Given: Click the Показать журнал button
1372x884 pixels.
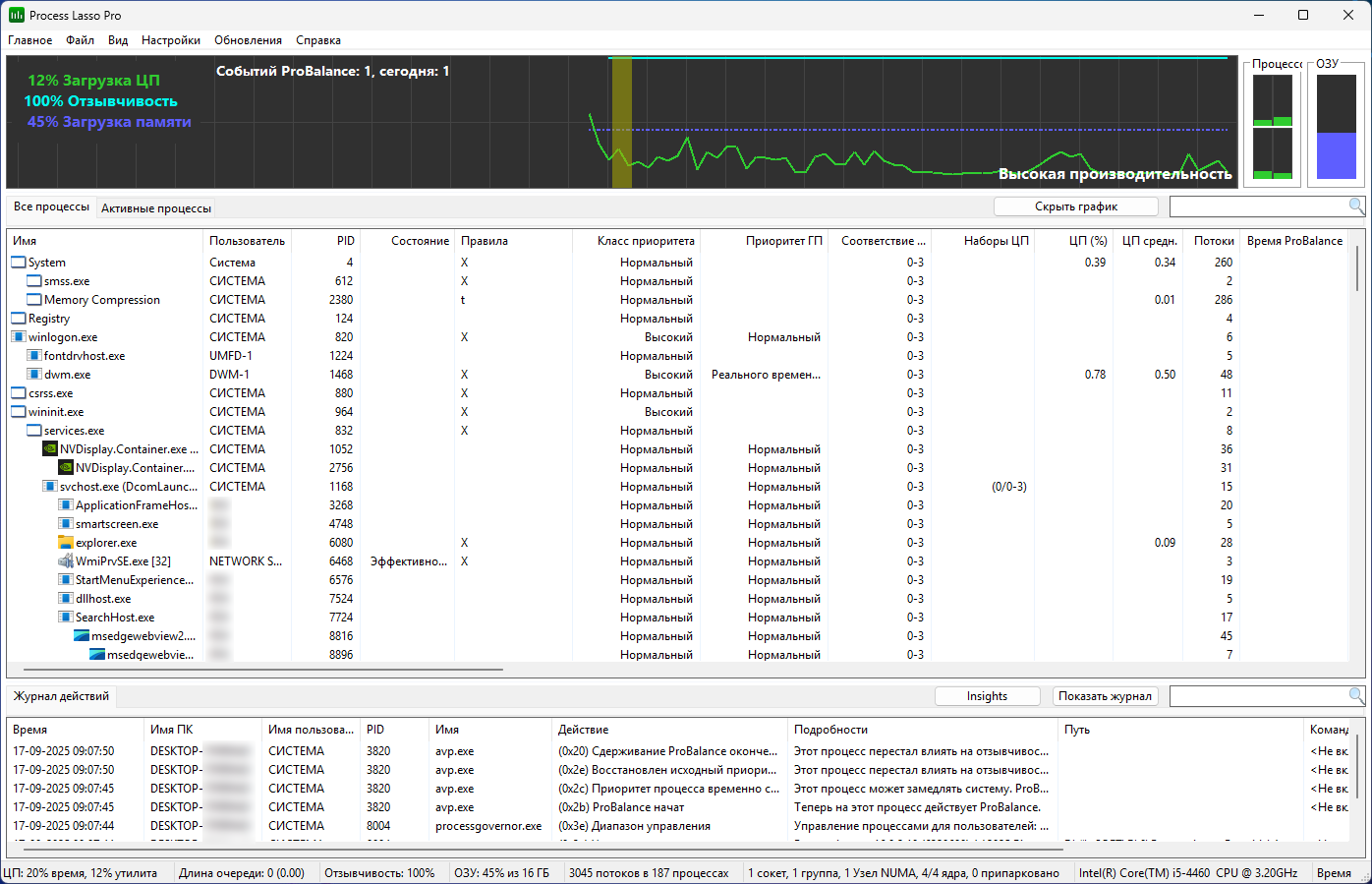Looking at the screenshot, I should point(1105,696).
